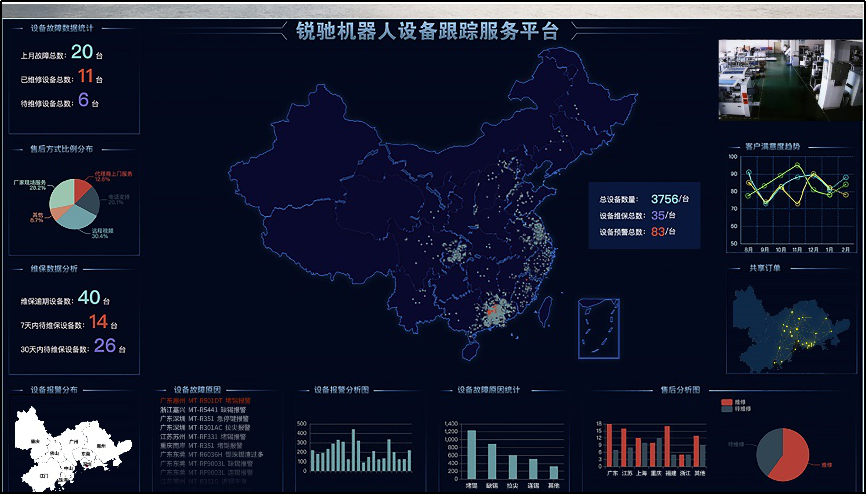Click the 总设备数量 3756 value
Viewport: 868px width, 495px height.
click(664, 199)
